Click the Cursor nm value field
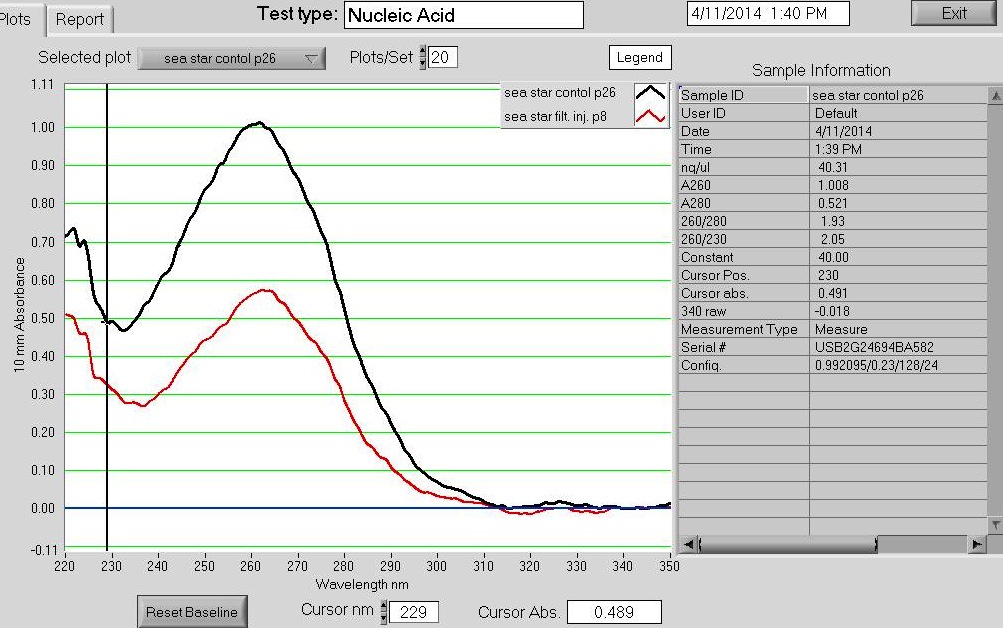Screen dimensions: 1003x628 414,611
